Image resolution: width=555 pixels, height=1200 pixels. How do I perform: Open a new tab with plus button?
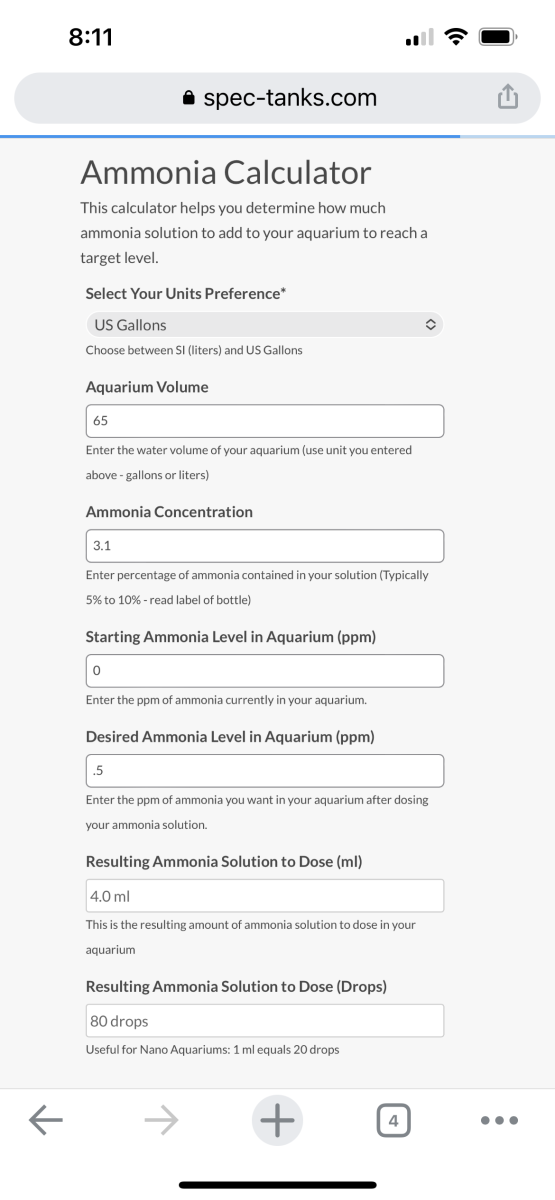pyautogui.click(x=277, y=1122)
